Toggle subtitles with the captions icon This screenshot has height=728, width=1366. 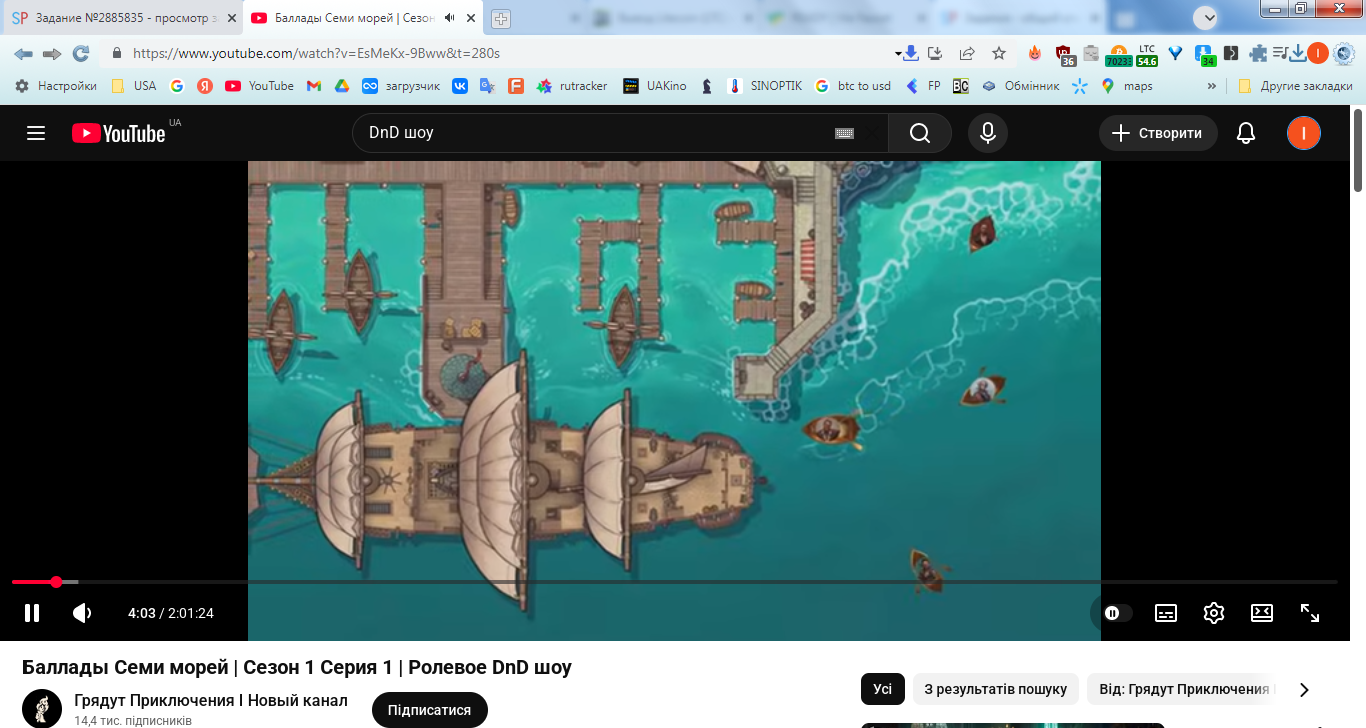(1166, 613)
